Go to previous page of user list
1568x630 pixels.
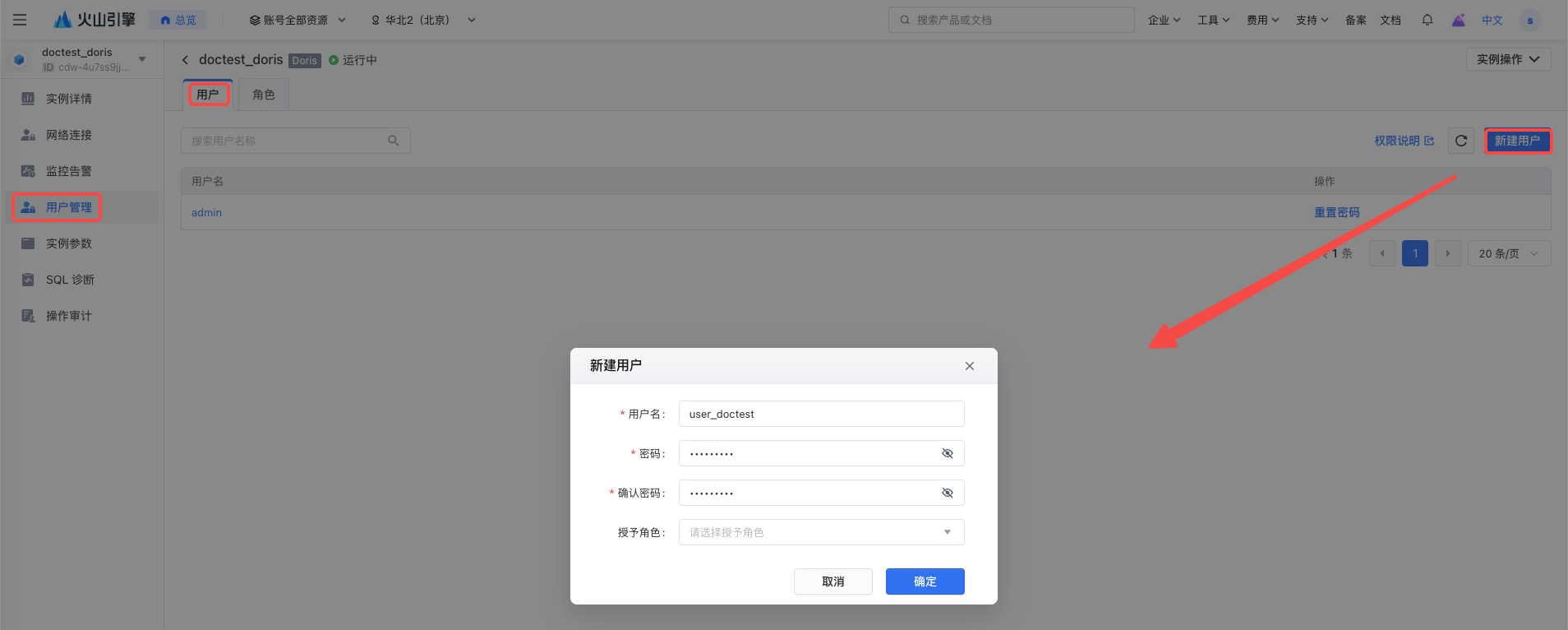click(x=1382, y=253)
